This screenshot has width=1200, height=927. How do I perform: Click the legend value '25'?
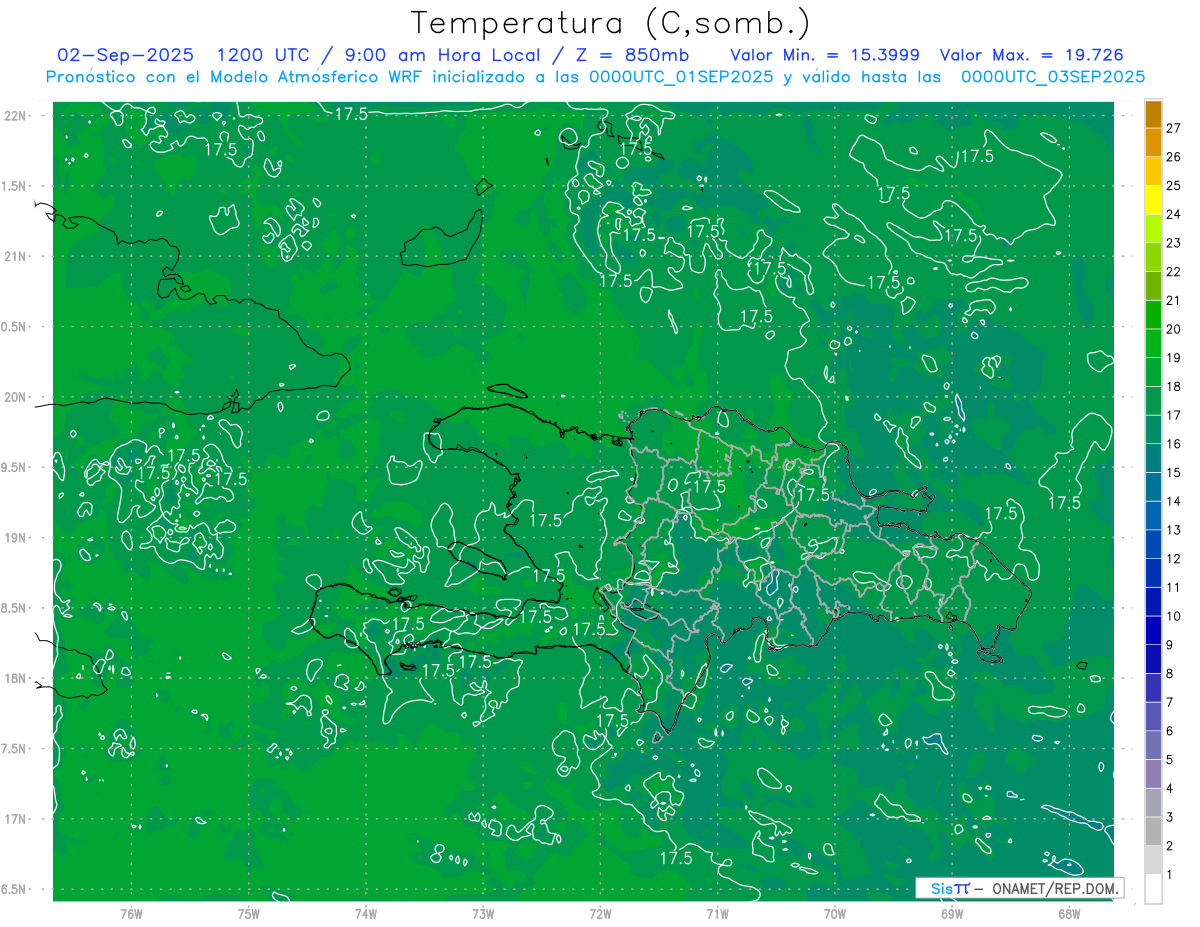click(x=1174, y=186)
